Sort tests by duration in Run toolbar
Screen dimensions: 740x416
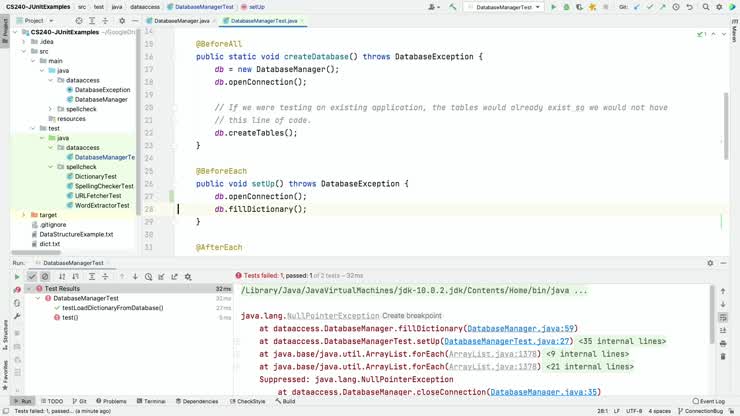(76, 277)
